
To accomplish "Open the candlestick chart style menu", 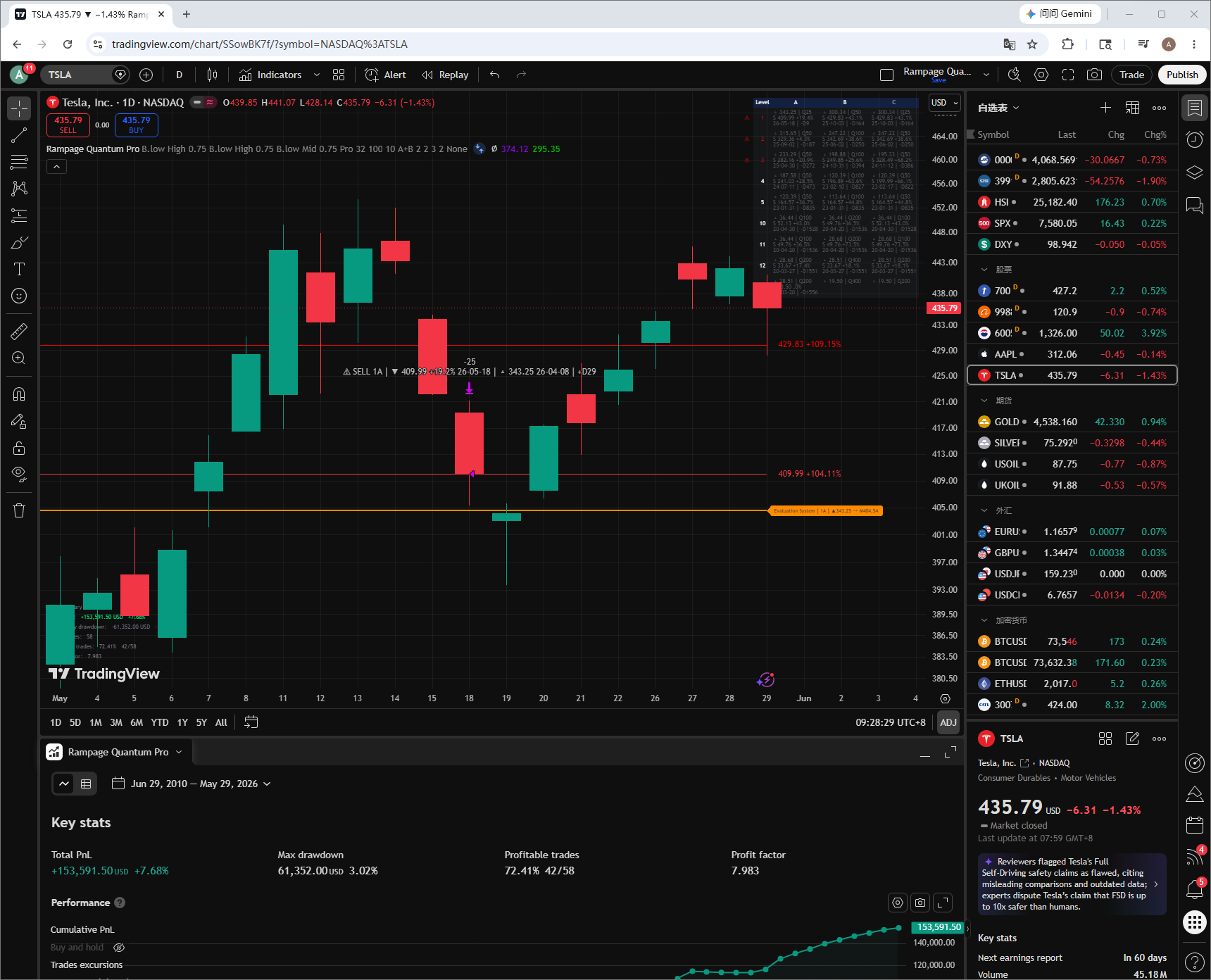I will click(212, 75).
